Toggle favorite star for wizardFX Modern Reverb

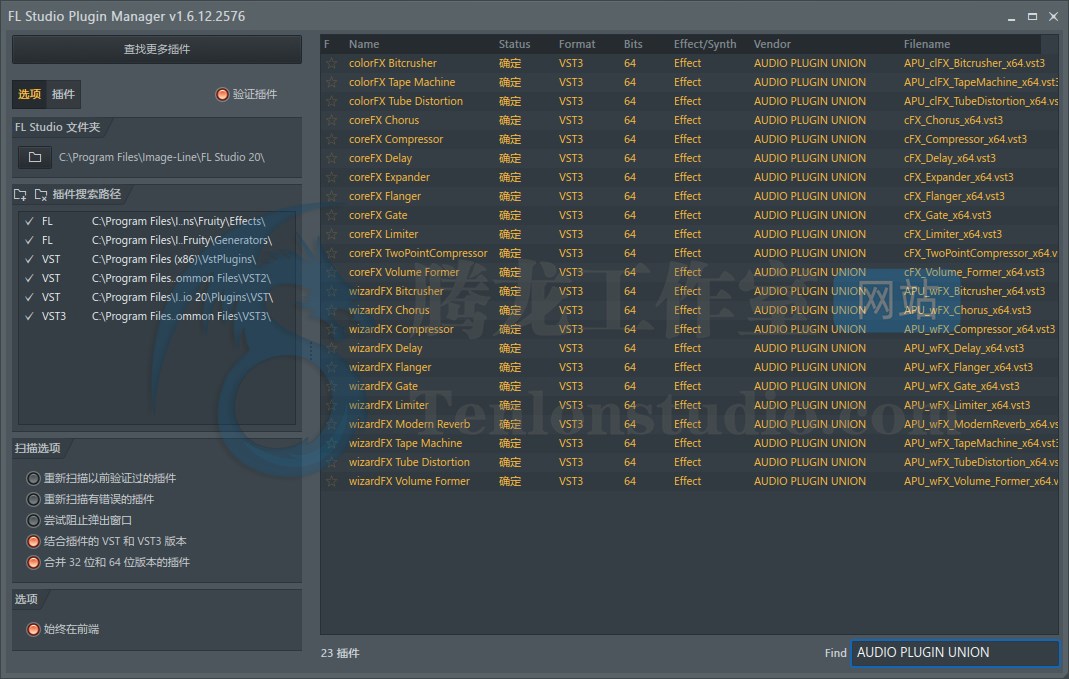[331, 425]
